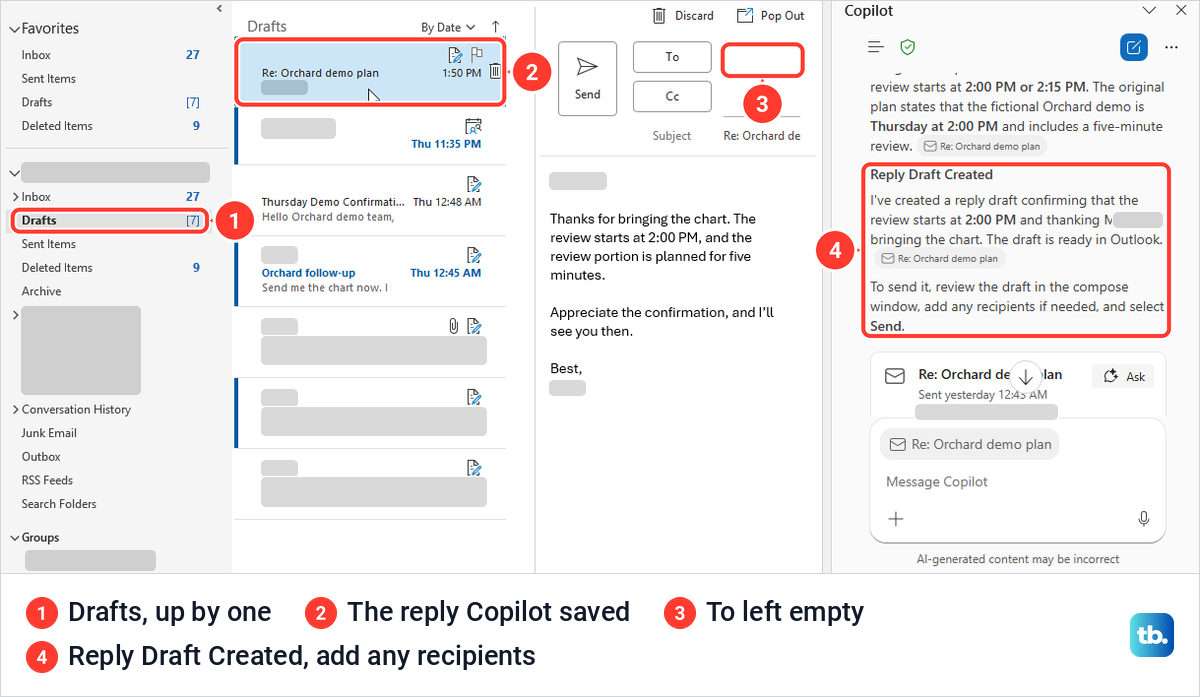
Task: Open the RSS Feeds folder
Action: tap(47, 480)
